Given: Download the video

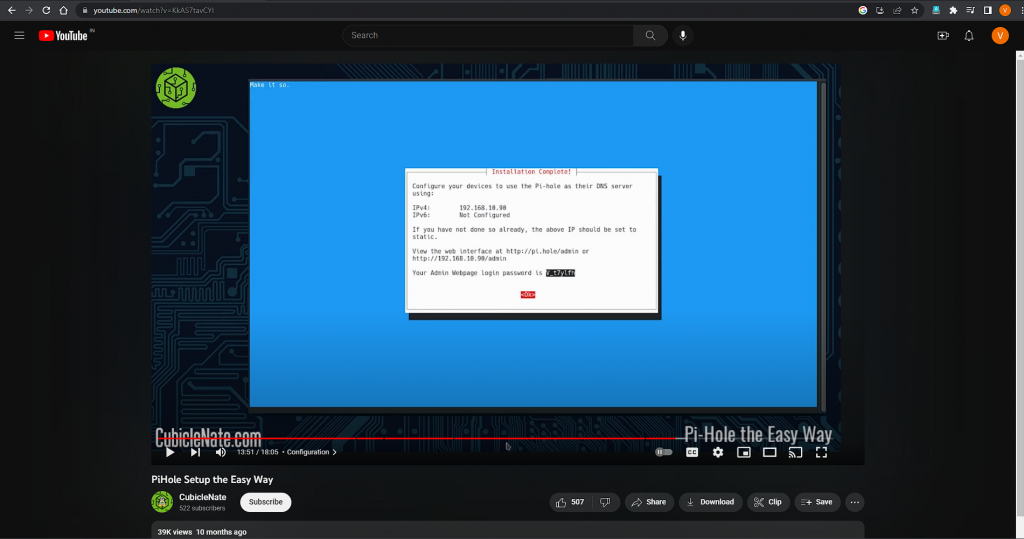Looking at the screenshot, I should click(711, 502).
